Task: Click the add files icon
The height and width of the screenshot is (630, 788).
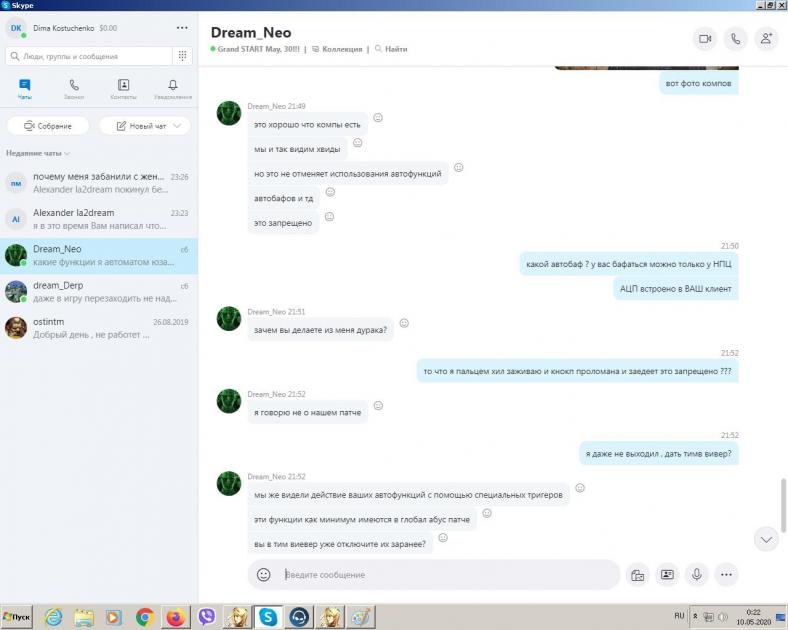Action: [x=637, y=575]
